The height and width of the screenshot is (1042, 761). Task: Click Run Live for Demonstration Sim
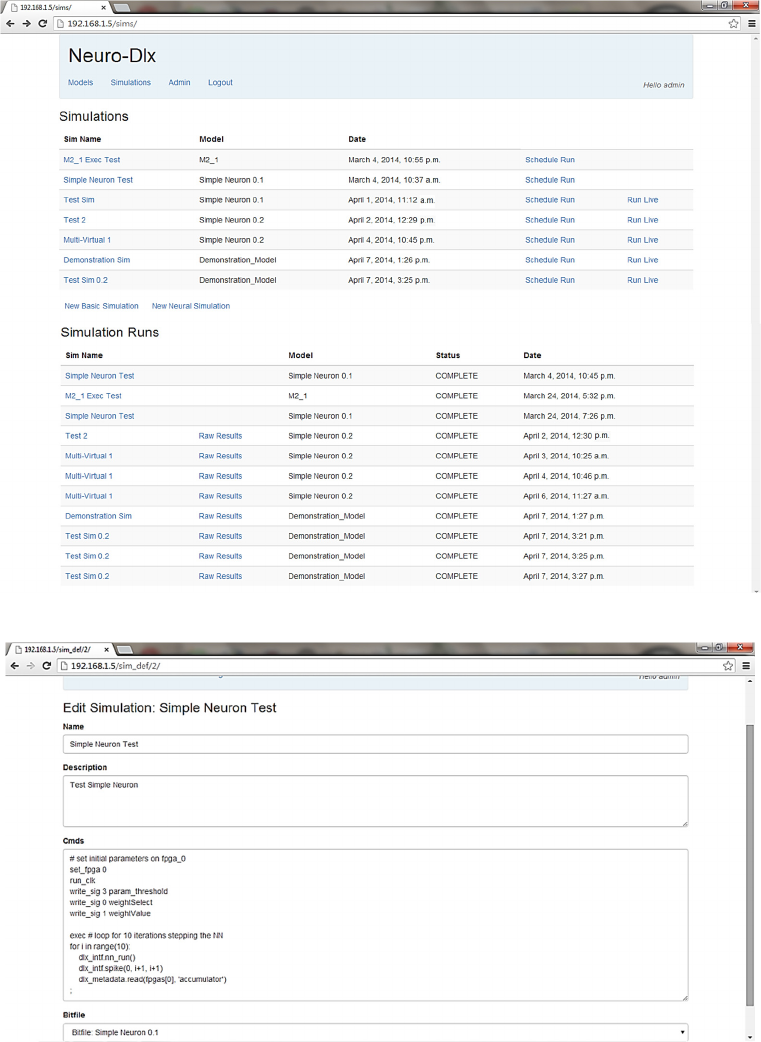(x=642, y=260)
